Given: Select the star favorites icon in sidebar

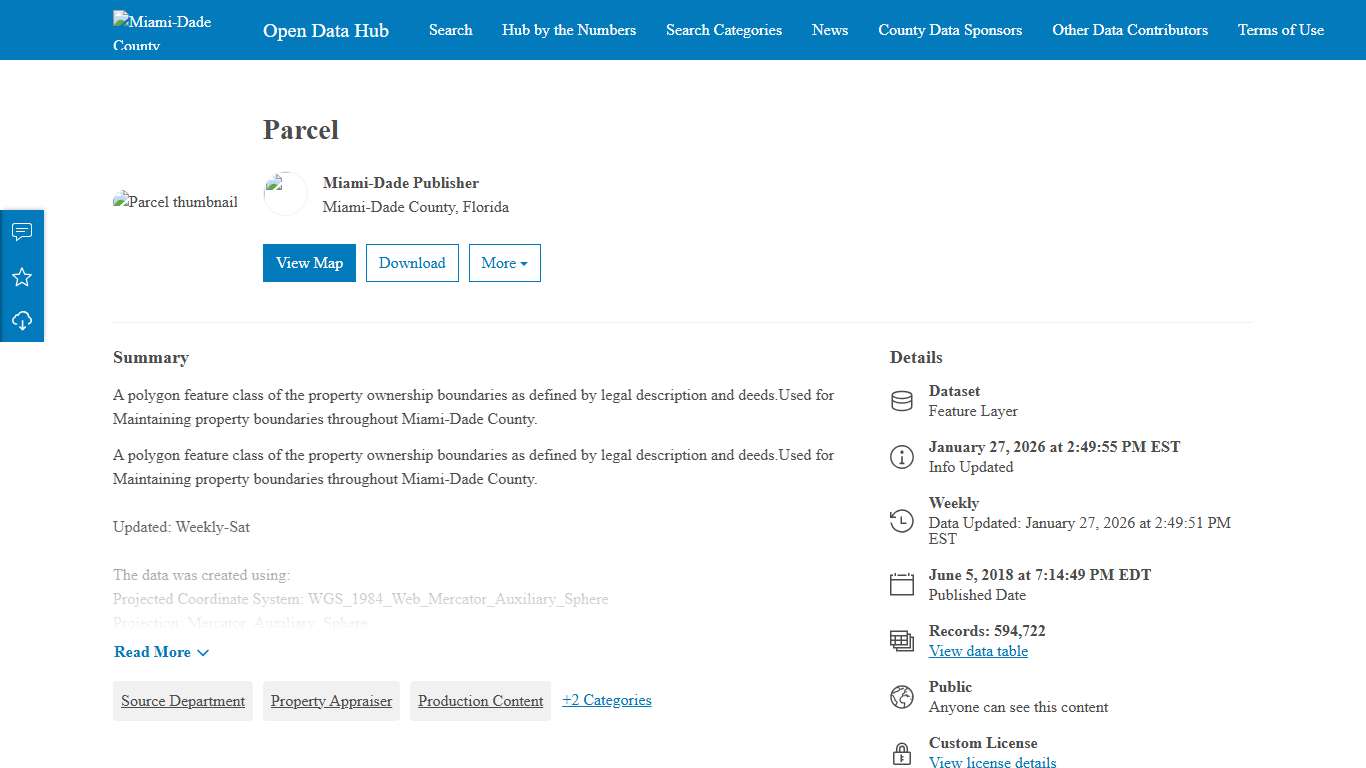Looking at the screenshot, I should click(22, 276).
